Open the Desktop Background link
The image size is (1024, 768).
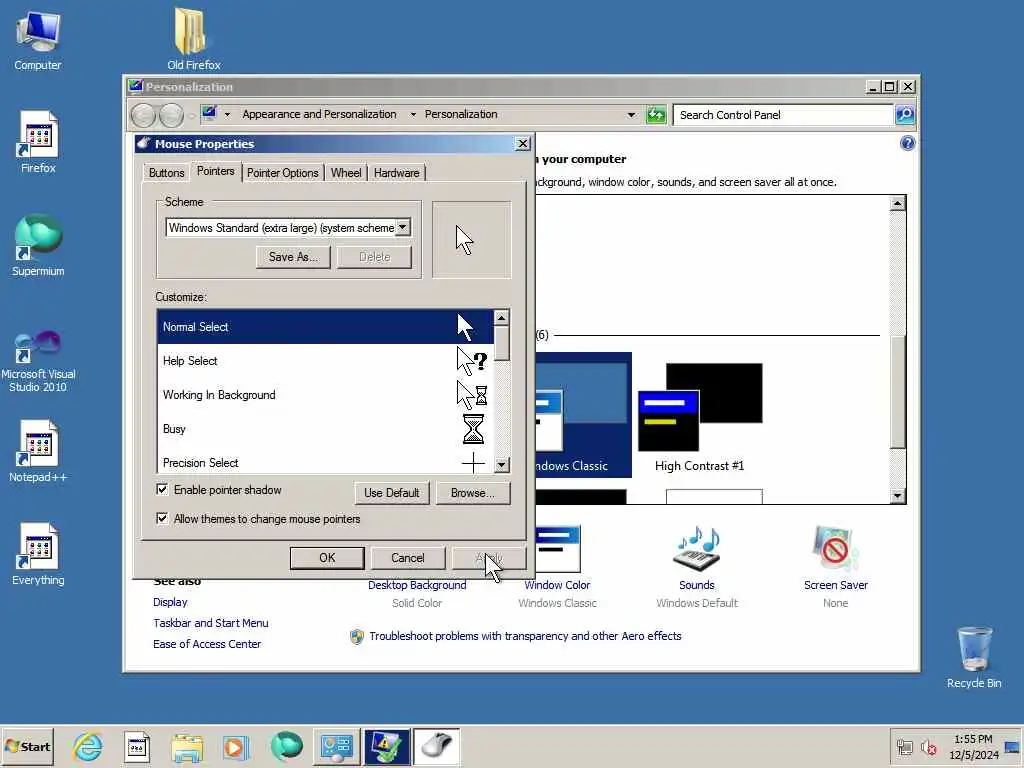click(x=417, y=585)
